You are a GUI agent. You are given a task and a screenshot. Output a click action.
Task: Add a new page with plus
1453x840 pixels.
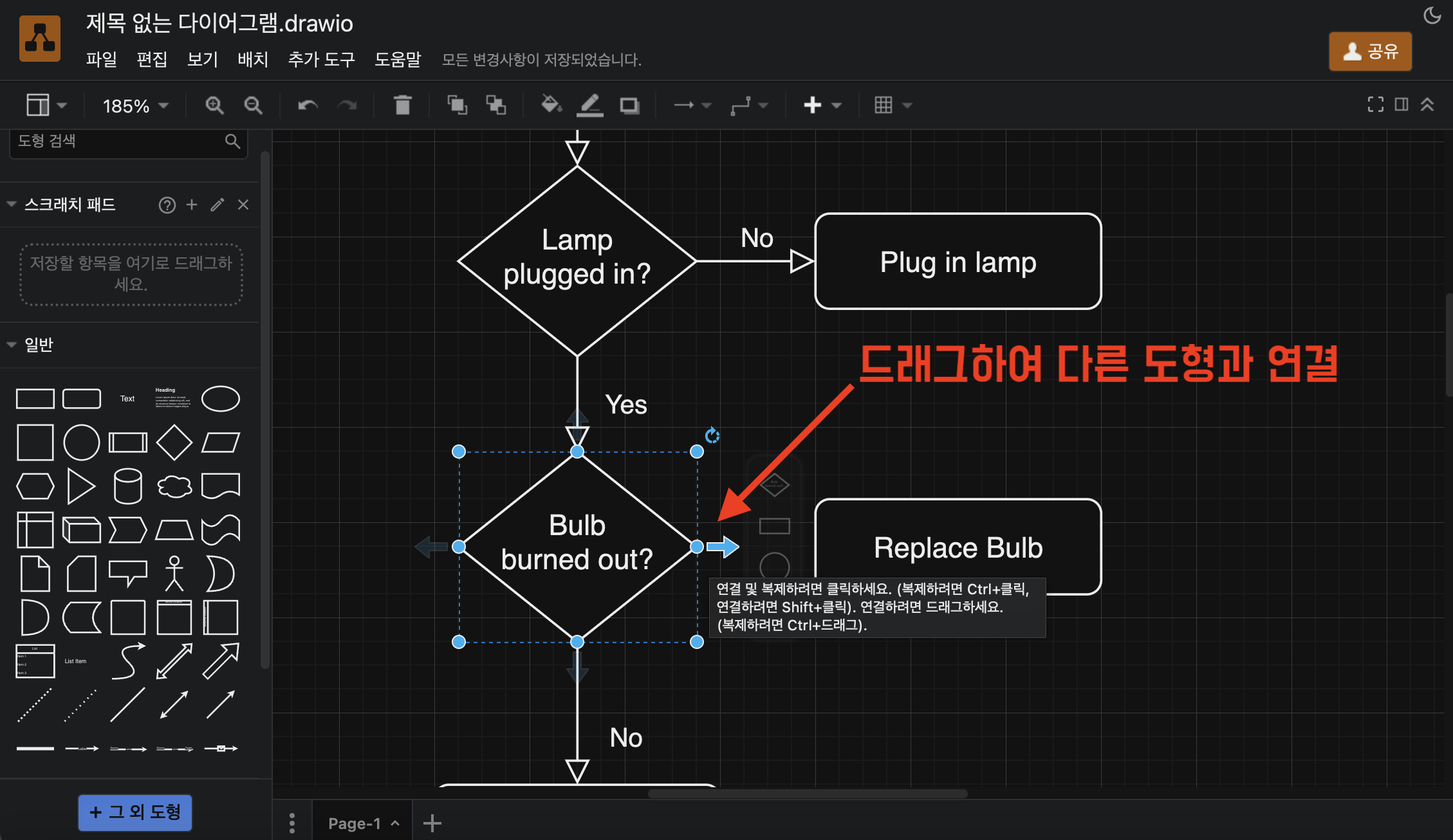pos(432,823)
